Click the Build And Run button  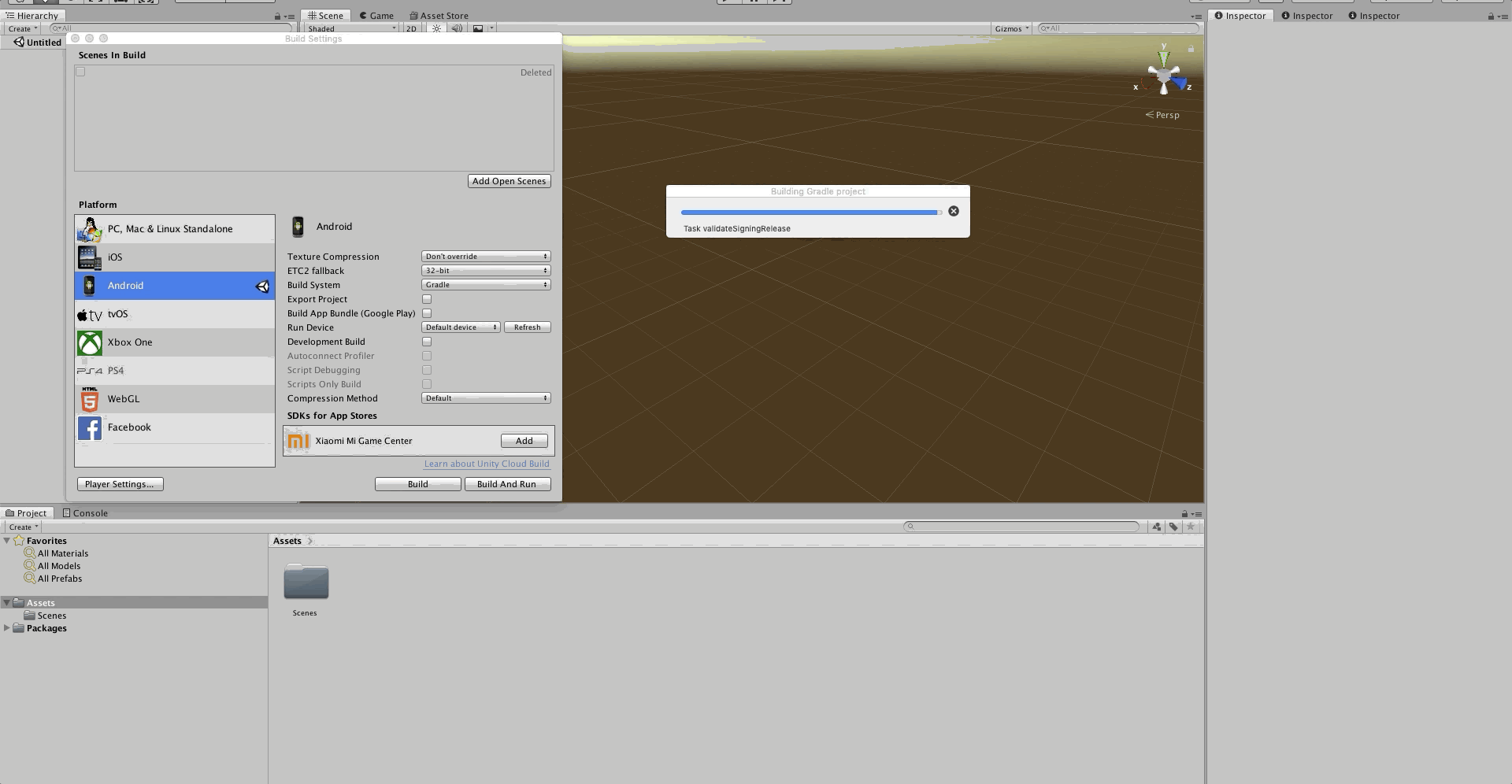coord(507,484)
